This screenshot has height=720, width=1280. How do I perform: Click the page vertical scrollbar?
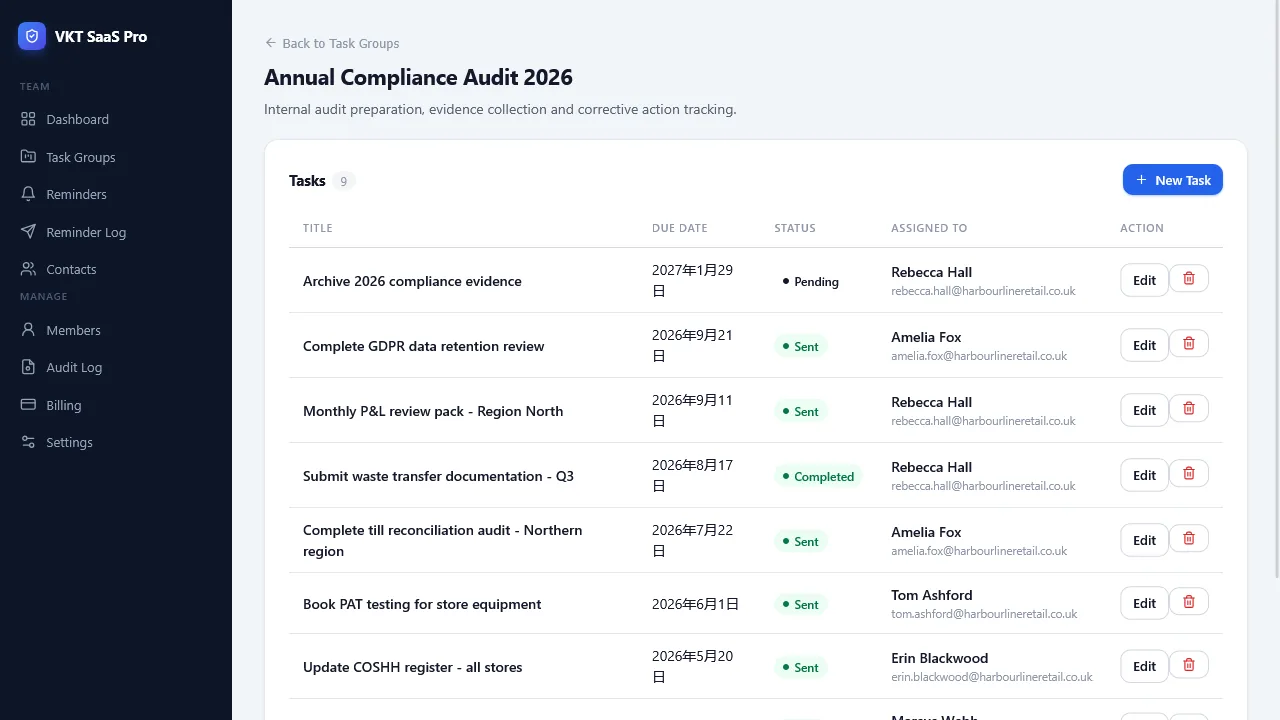(x=1276, y=290)
